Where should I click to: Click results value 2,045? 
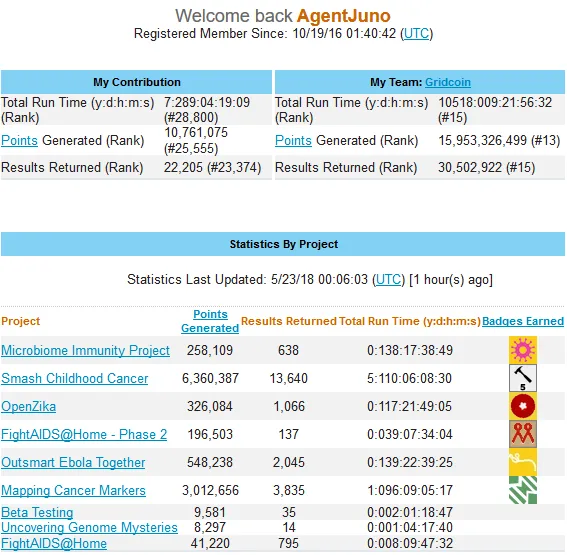(x=289, y=462)
